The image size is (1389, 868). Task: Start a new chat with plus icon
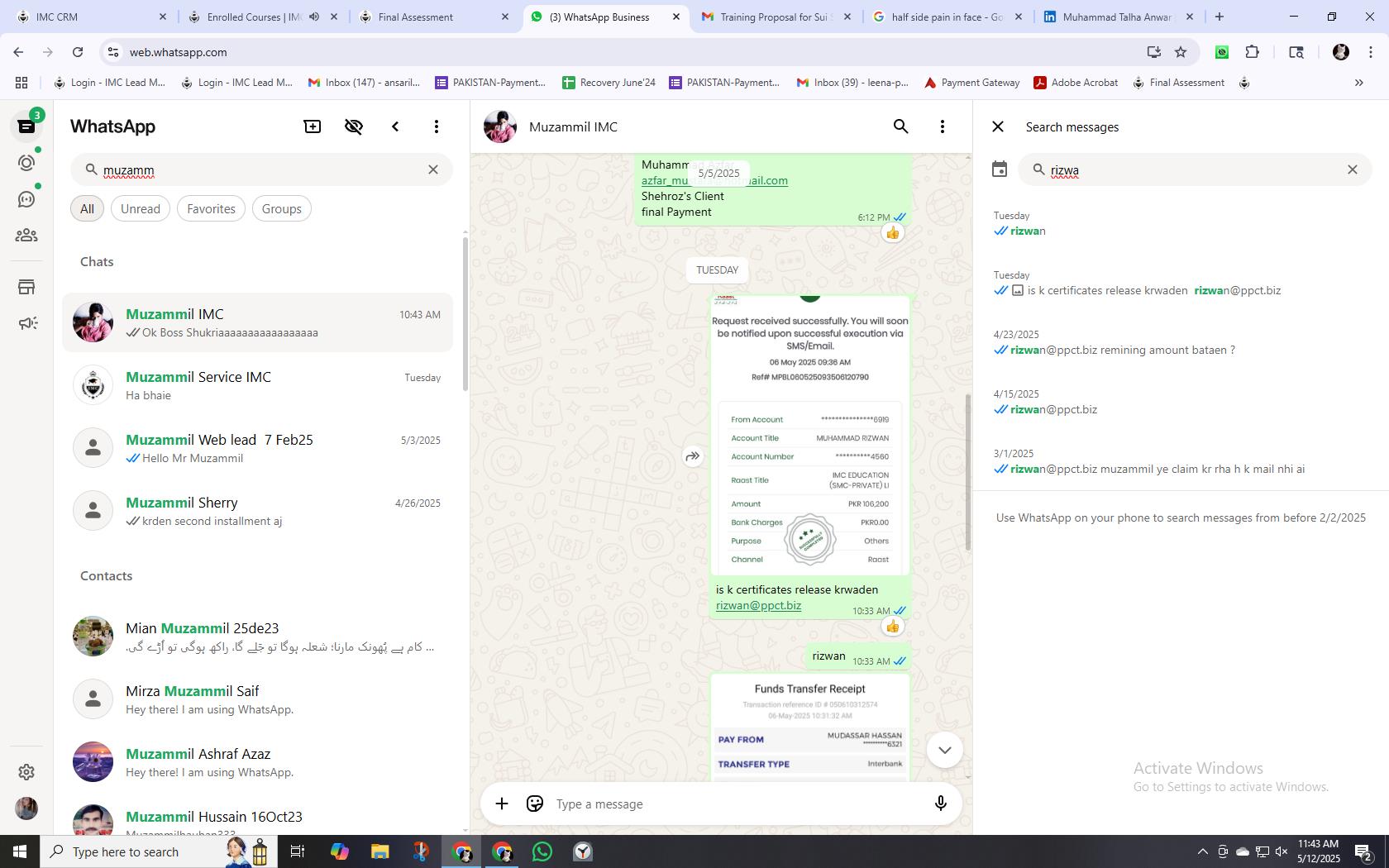[x=313, y=126]
